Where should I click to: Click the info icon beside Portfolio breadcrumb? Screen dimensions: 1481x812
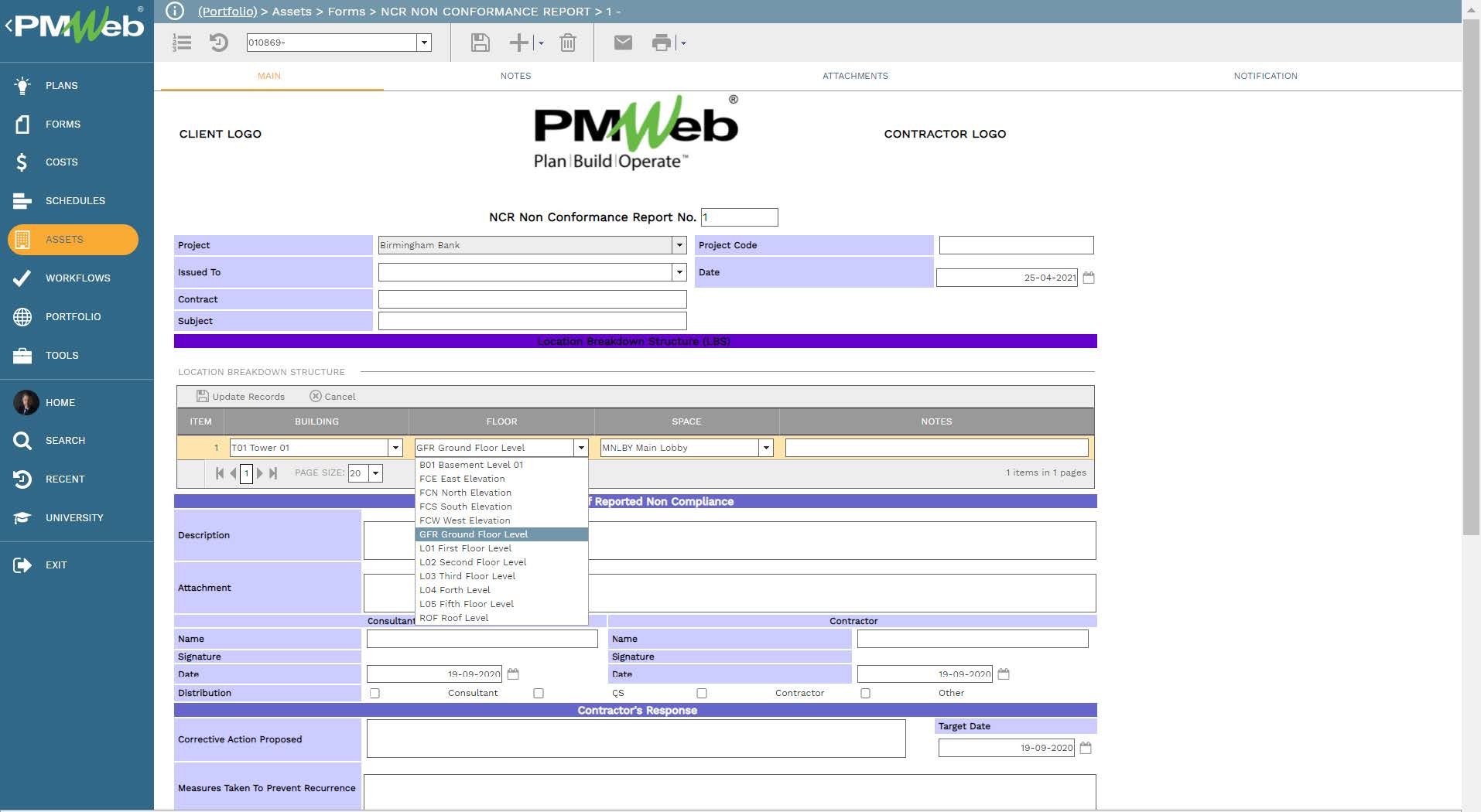tap(176, 11)
